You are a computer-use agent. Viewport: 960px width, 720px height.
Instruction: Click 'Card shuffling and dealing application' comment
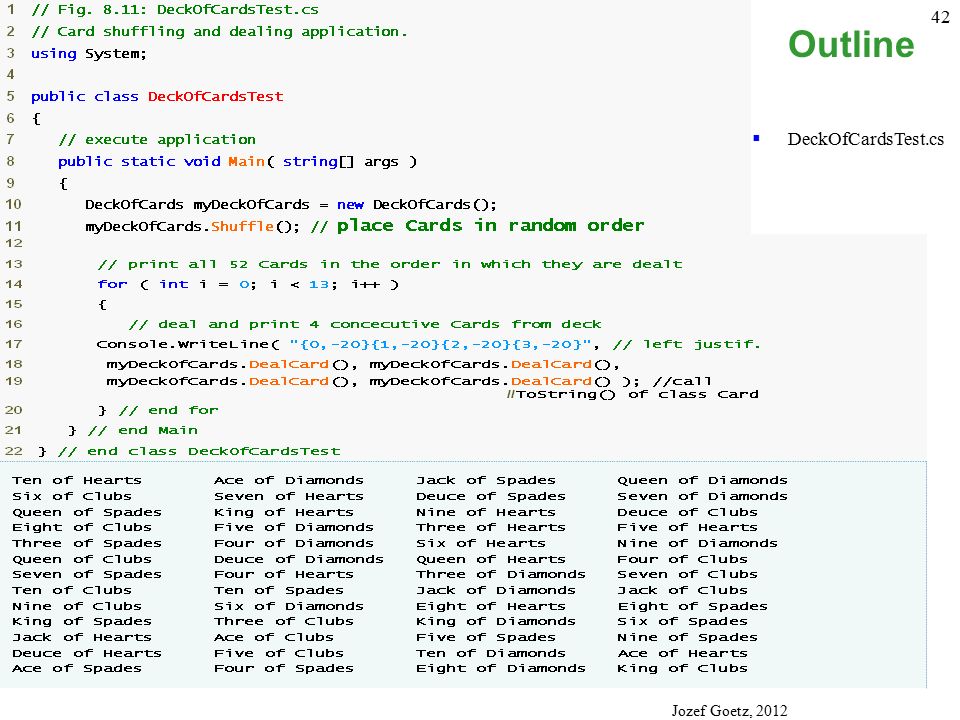point(219,32)
